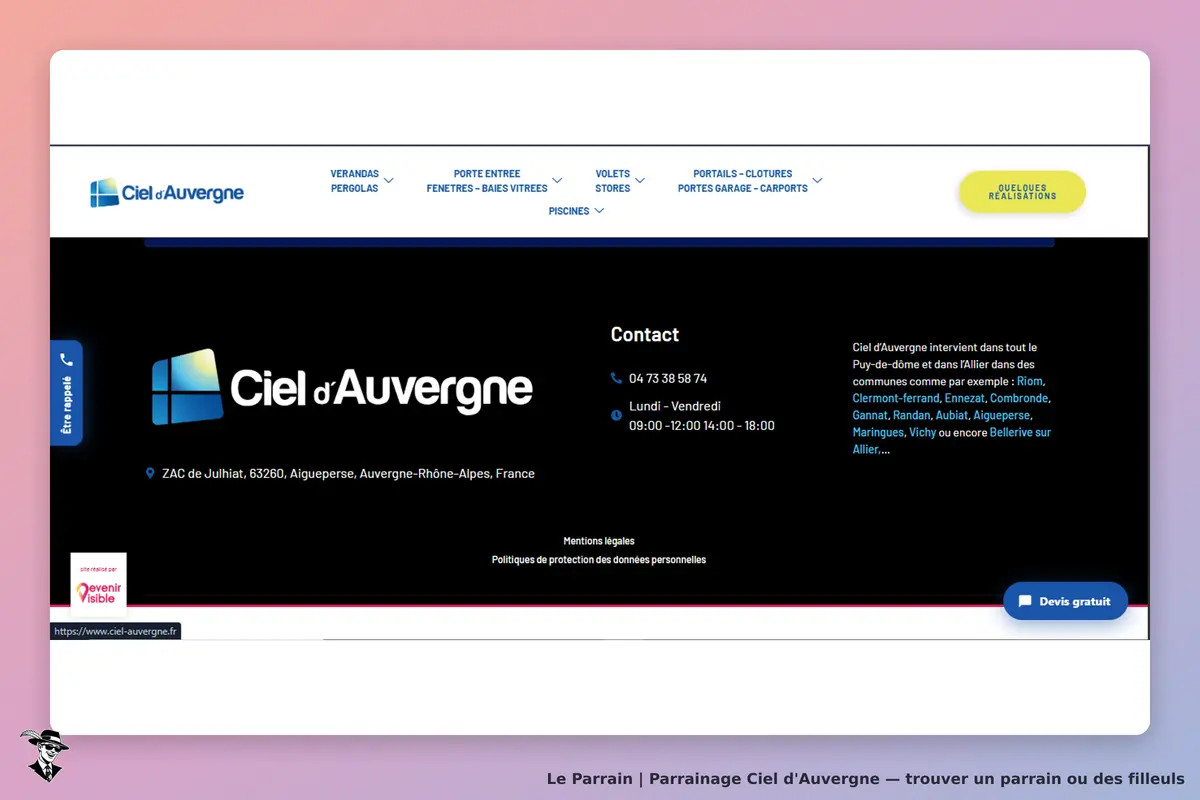Click the Devenir Visible badge

(x=98, y=585)
